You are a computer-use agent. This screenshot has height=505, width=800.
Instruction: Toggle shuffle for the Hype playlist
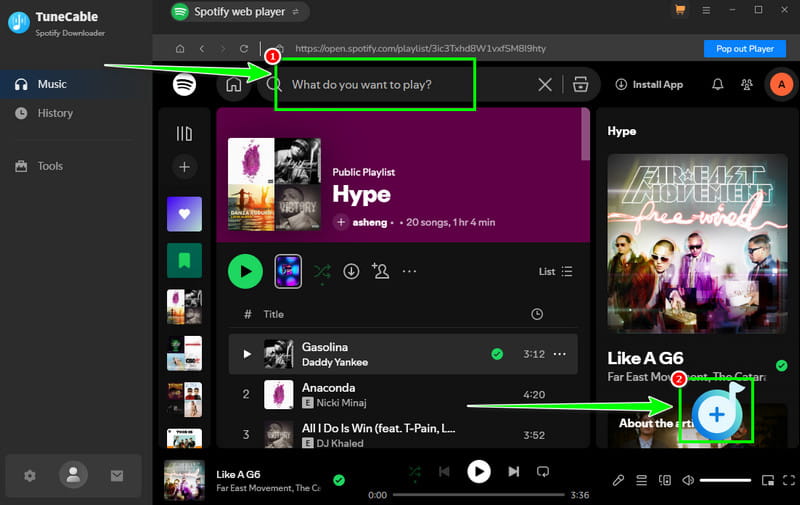(322, 271)
